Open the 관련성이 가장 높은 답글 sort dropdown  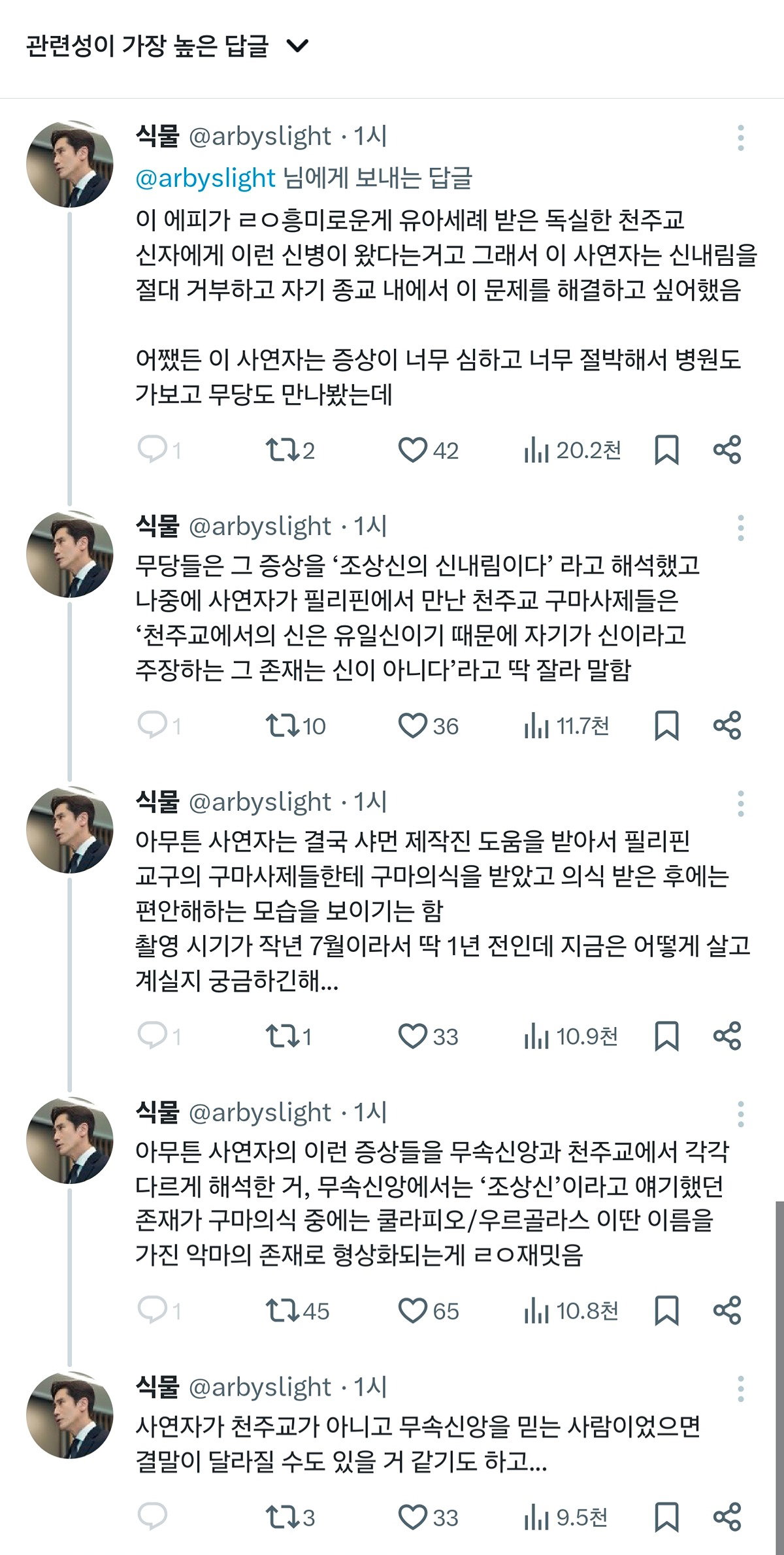[x=167, y=46]
